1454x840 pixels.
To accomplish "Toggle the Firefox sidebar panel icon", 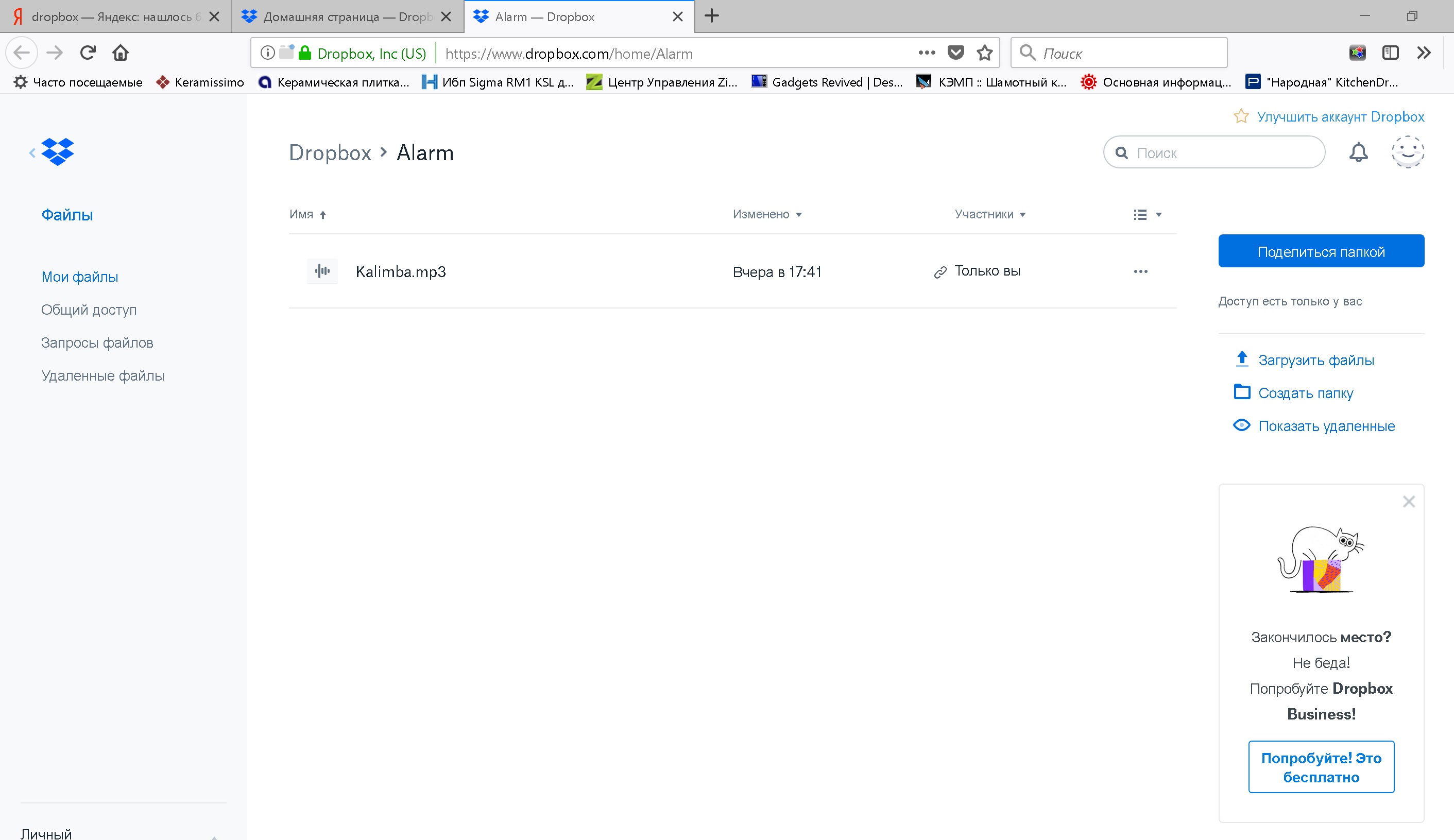I will [x=1391, y=53].
